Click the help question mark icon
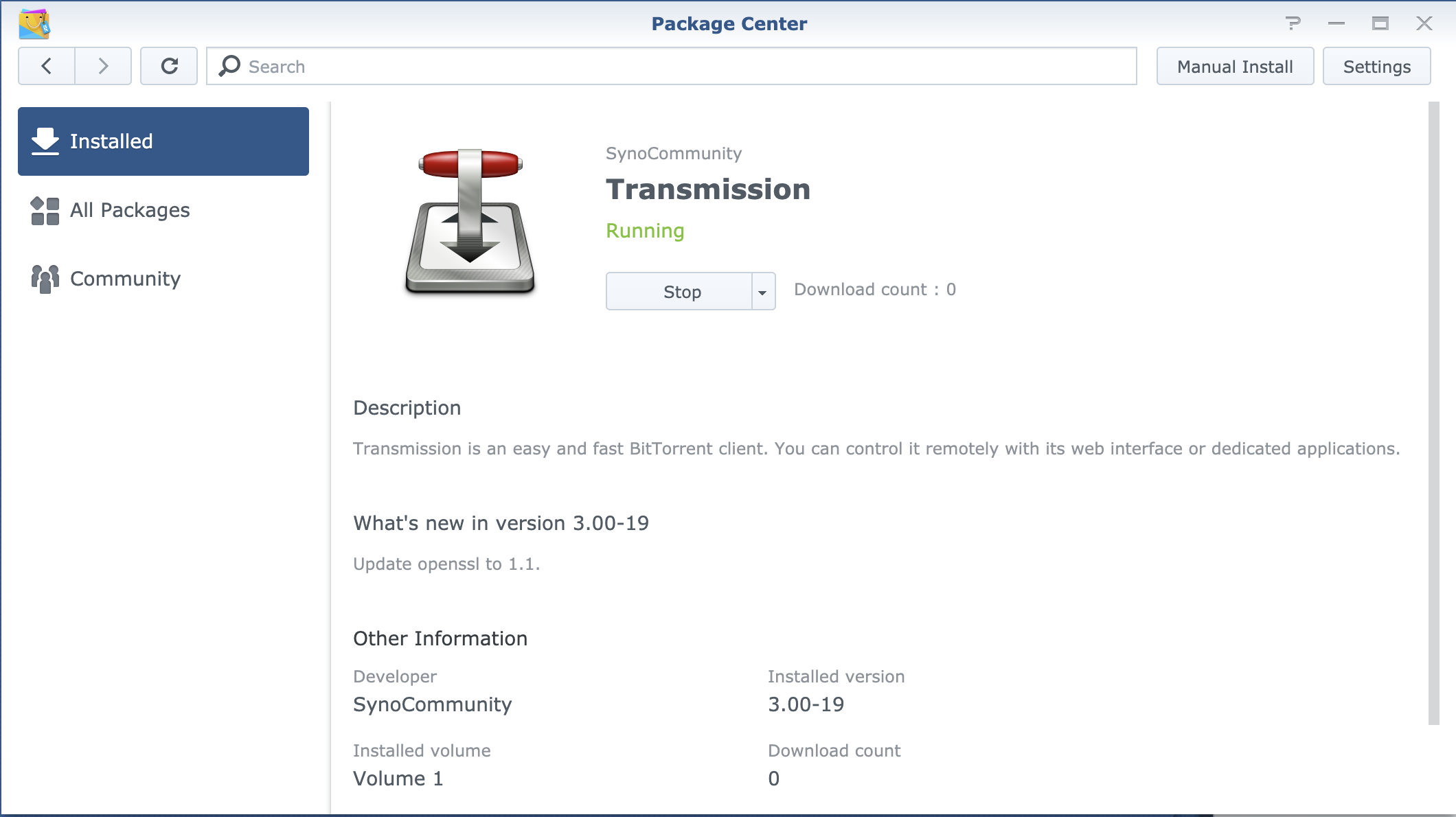The width and height of the screenshot is (1456, 817). click(x=1293, y=23)
